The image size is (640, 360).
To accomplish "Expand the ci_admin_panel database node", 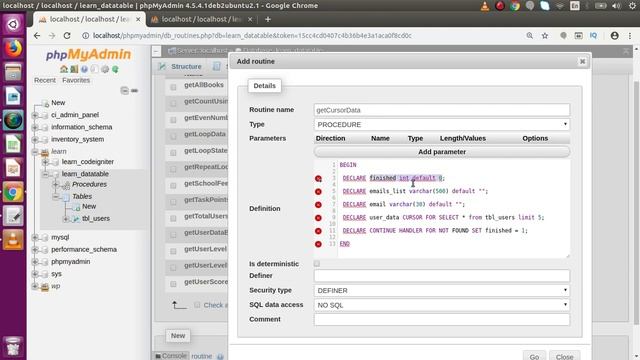I will click(x=35, y=115).
